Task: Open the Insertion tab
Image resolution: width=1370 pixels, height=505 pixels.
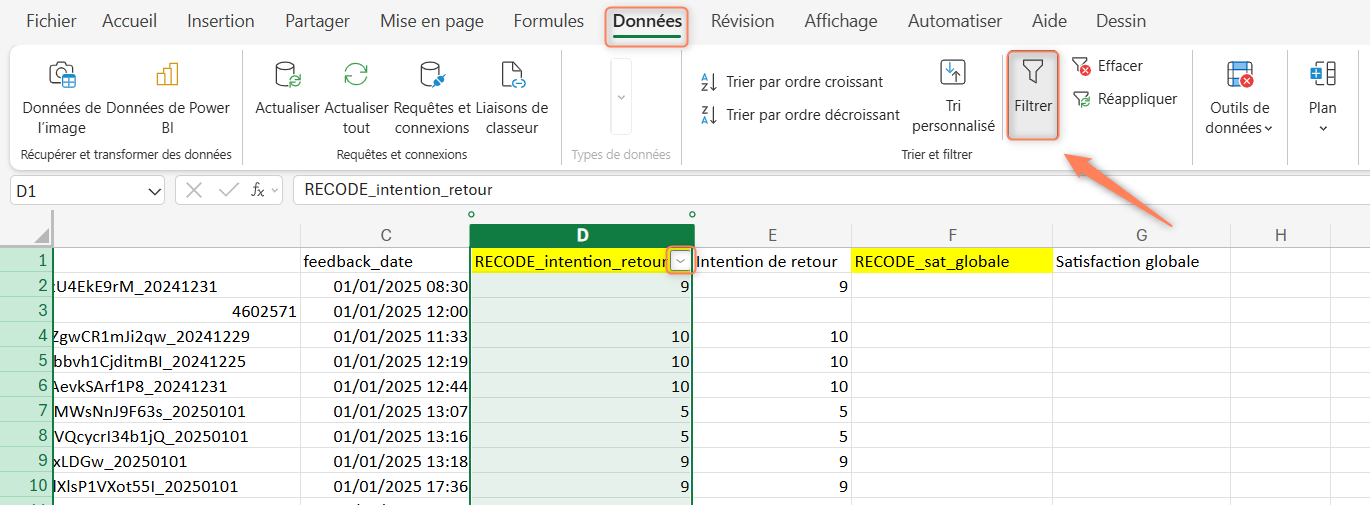Action: pyautogui.click(x=221, y=21)
